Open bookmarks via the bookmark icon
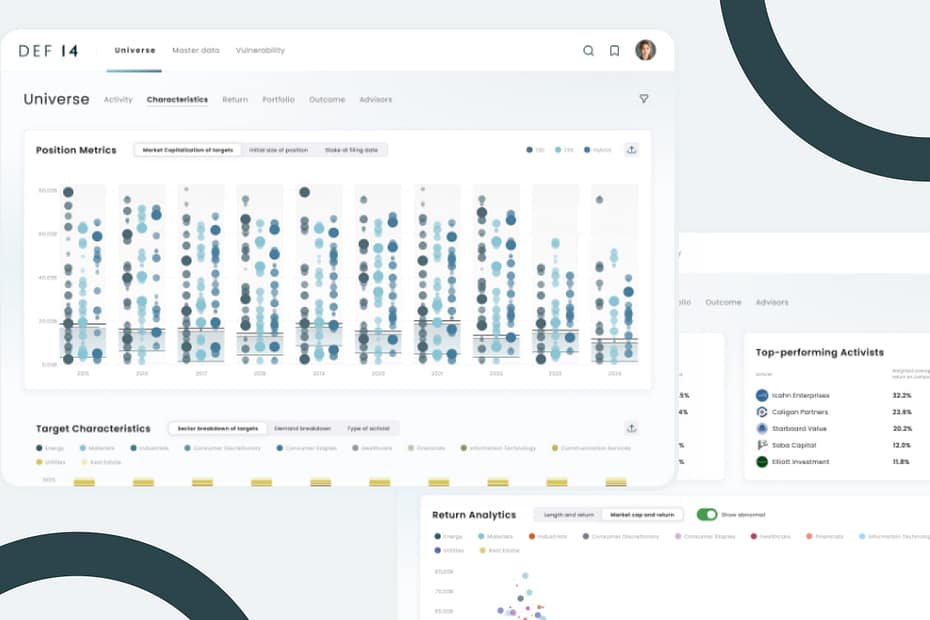Screen dimensions: 930x620 click(x=614, y=51)
